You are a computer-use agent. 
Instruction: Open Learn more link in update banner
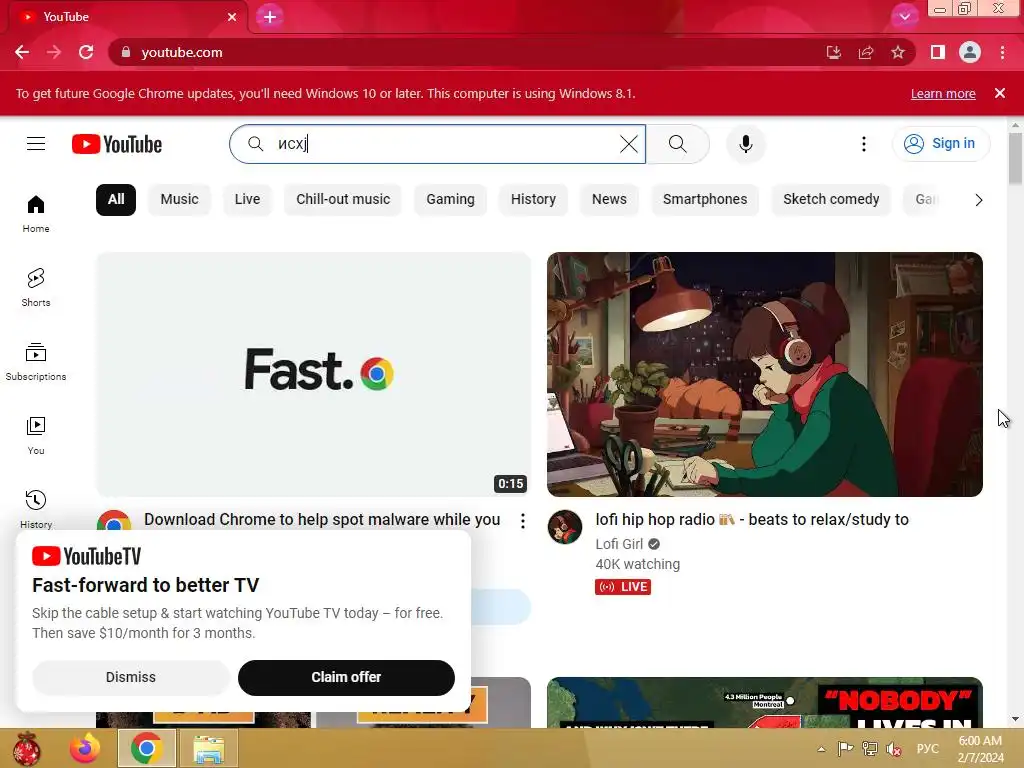(943, 93)
